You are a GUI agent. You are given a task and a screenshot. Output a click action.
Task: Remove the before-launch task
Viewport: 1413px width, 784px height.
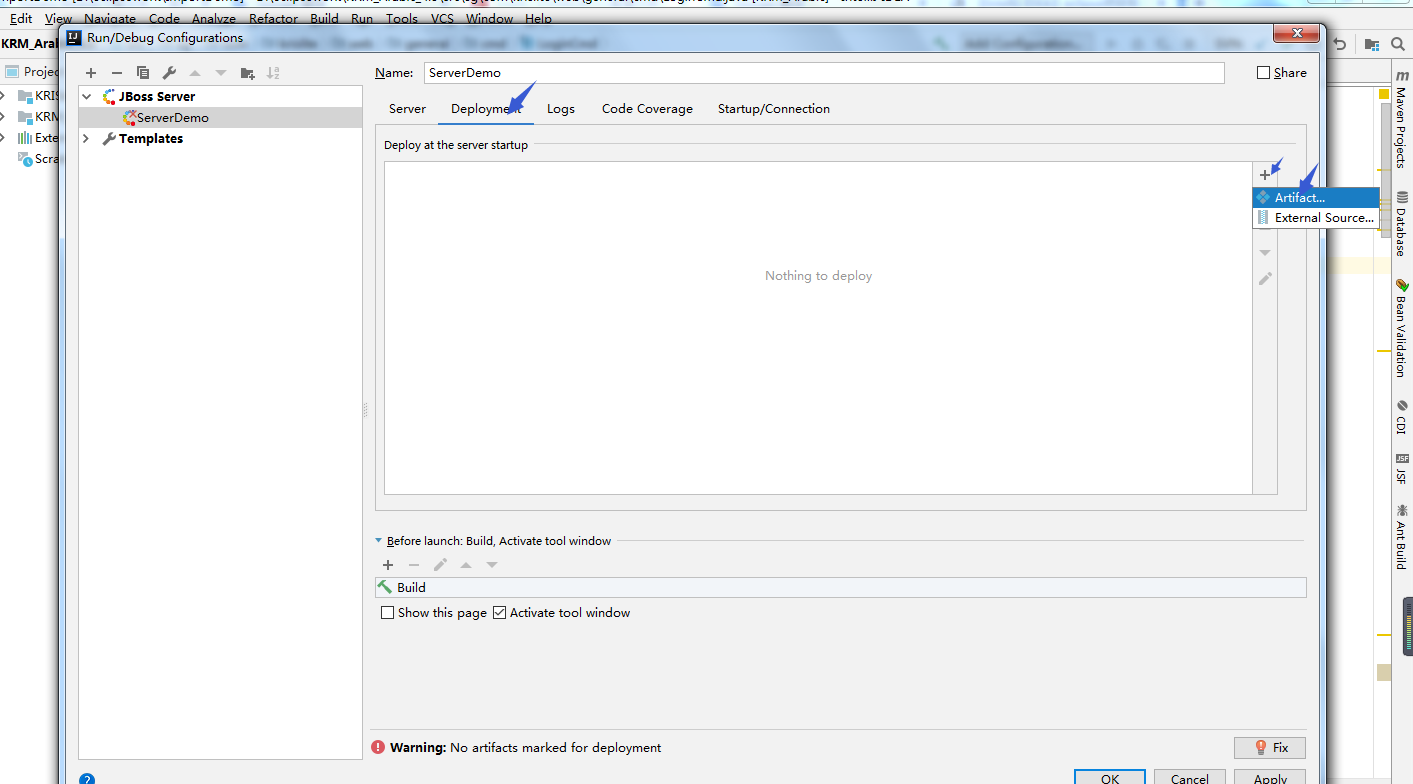414,565
